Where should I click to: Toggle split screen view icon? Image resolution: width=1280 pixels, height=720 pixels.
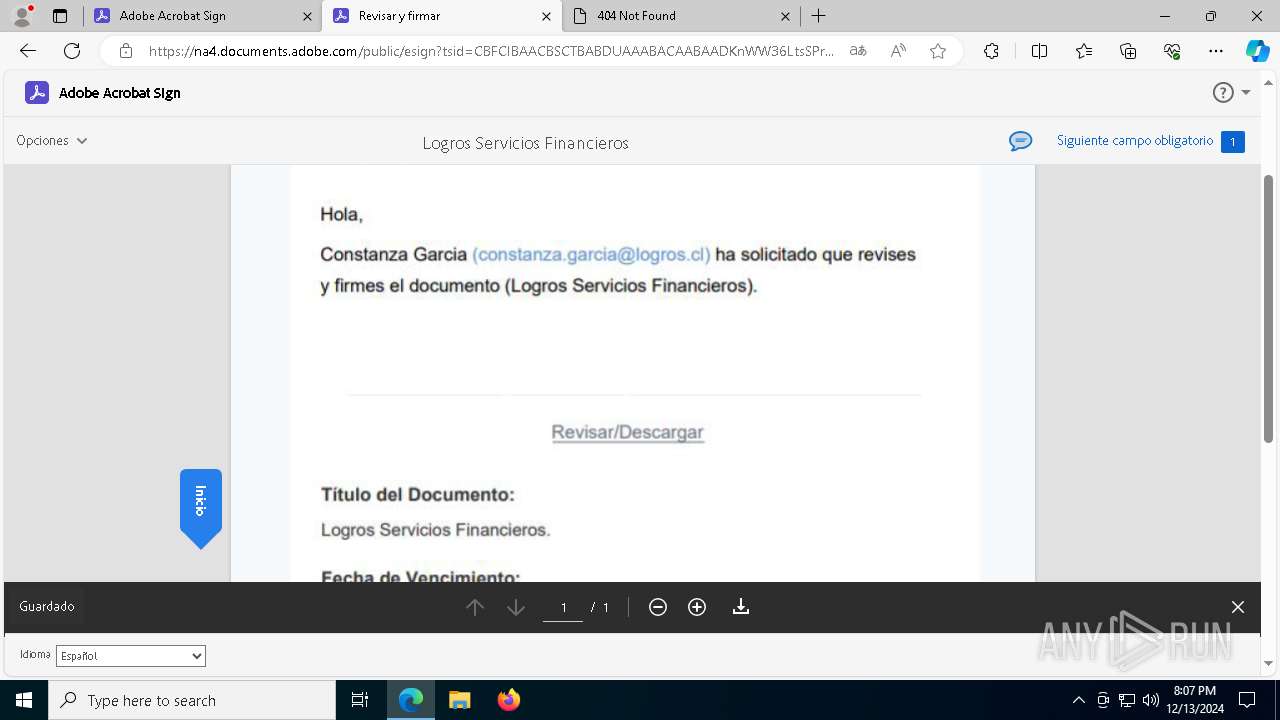tap(1039, 51)
